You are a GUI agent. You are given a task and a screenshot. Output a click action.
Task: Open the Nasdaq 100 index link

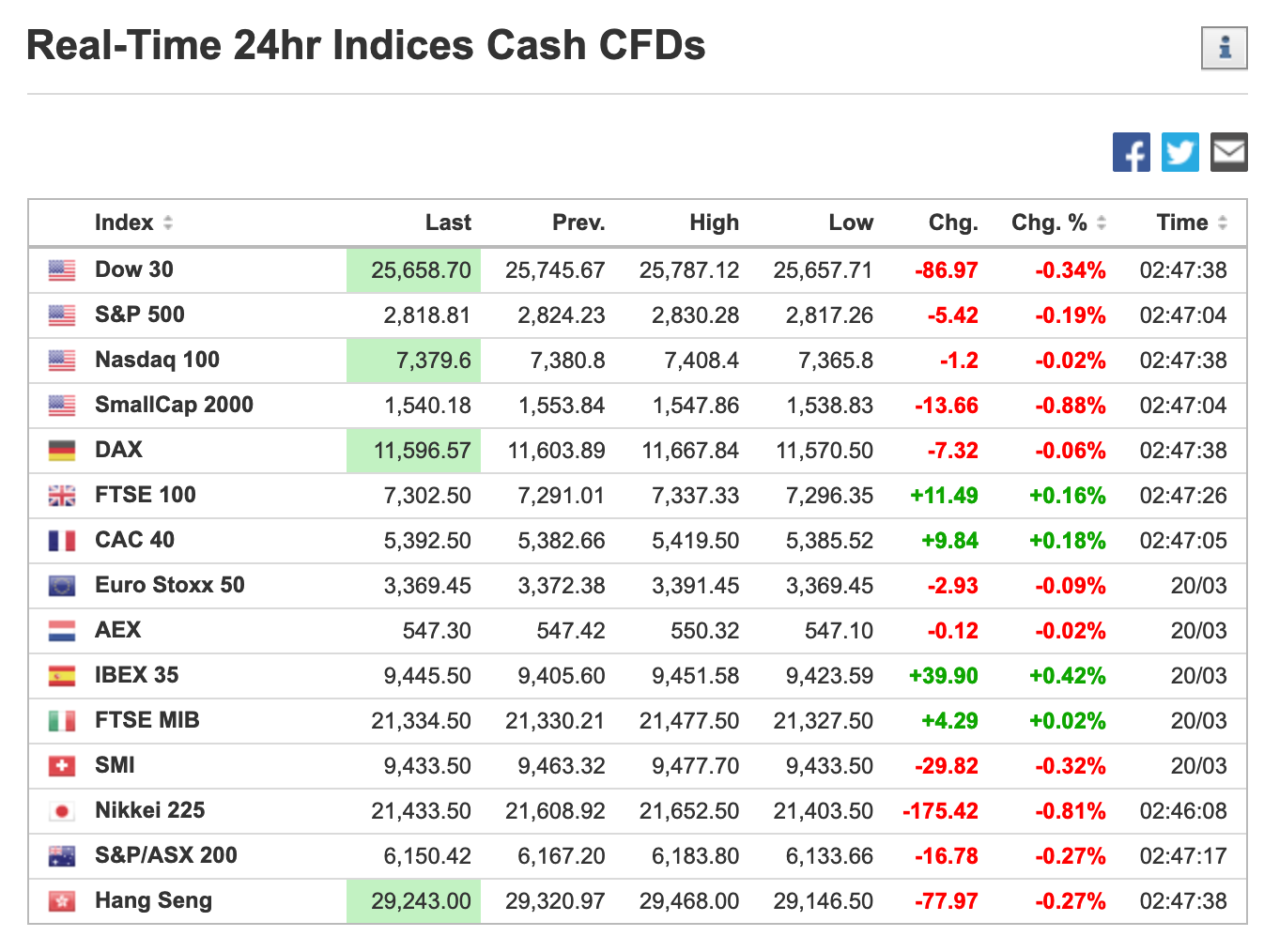coord(157,360)
